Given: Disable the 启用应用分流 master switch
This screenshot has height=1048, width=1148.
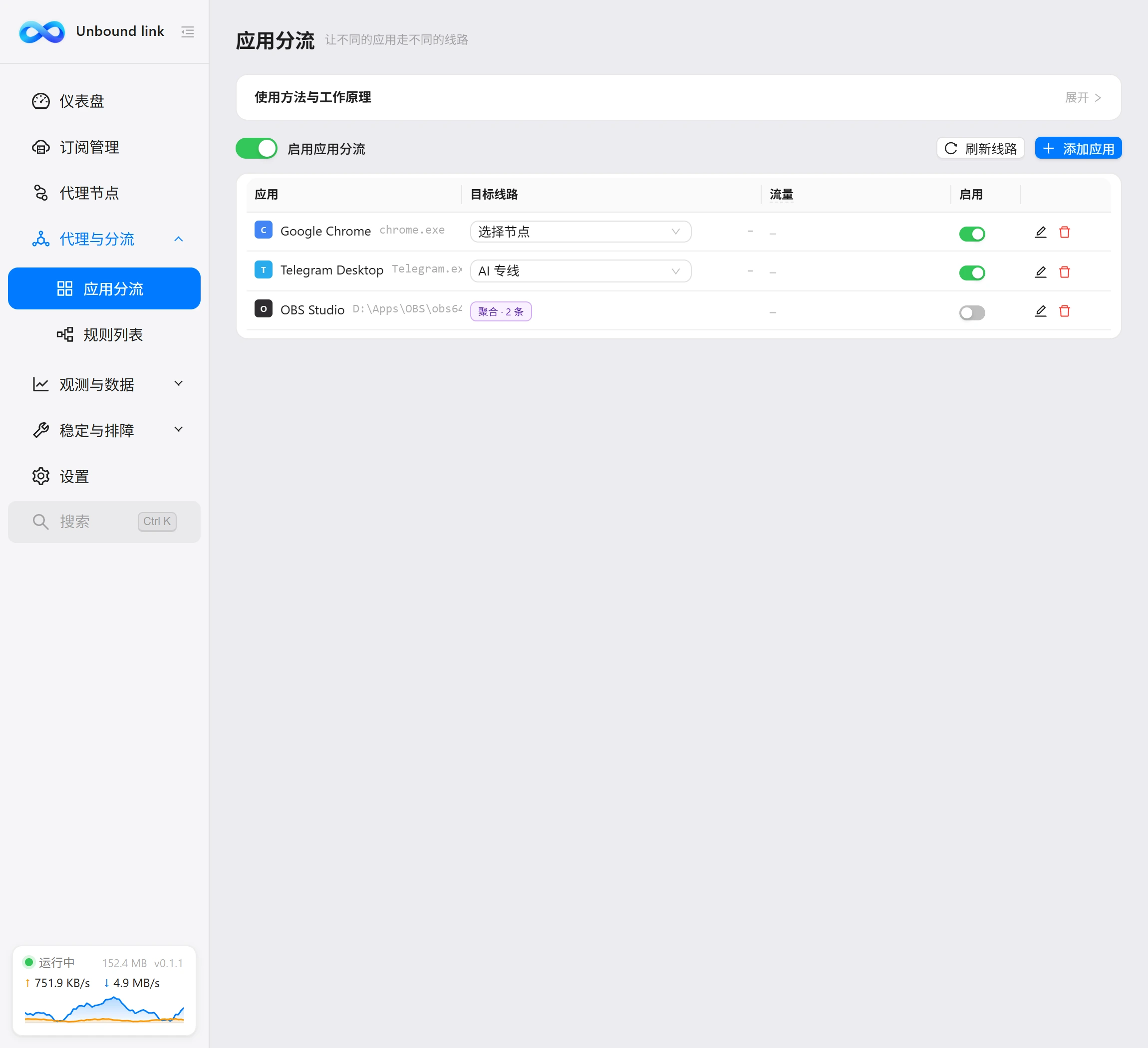Looking at the screenshot, I should (256, 149).
